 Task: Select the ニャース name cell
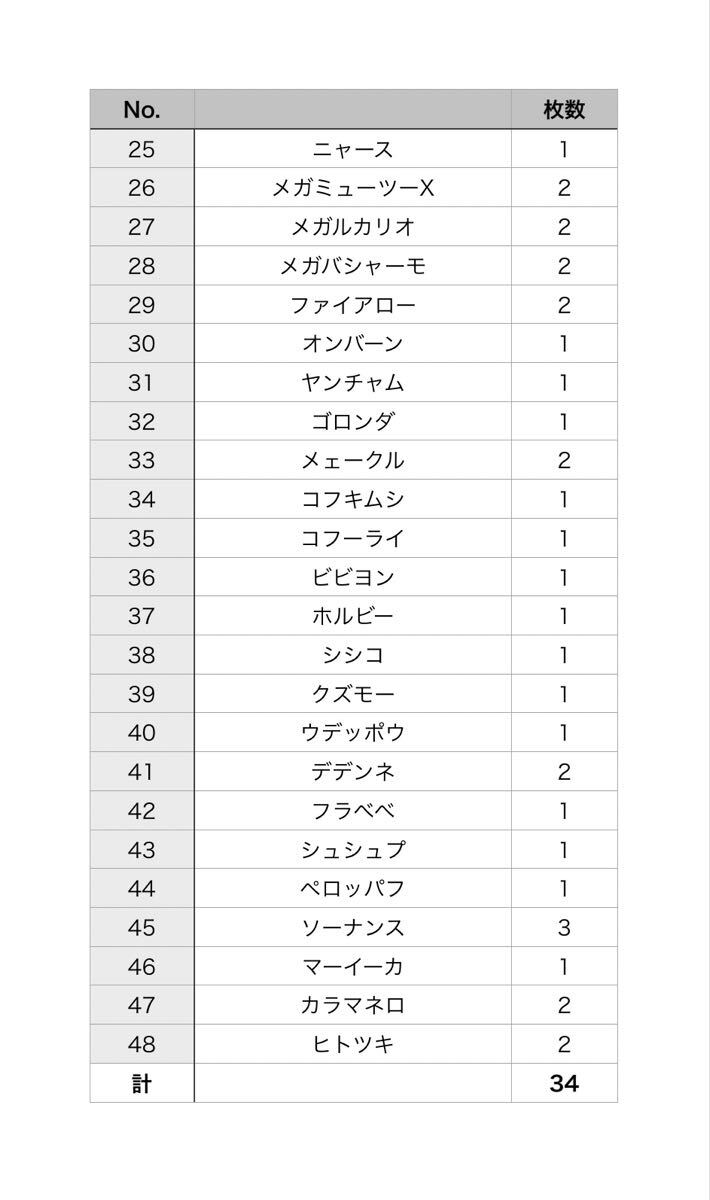tap(353, 149)
